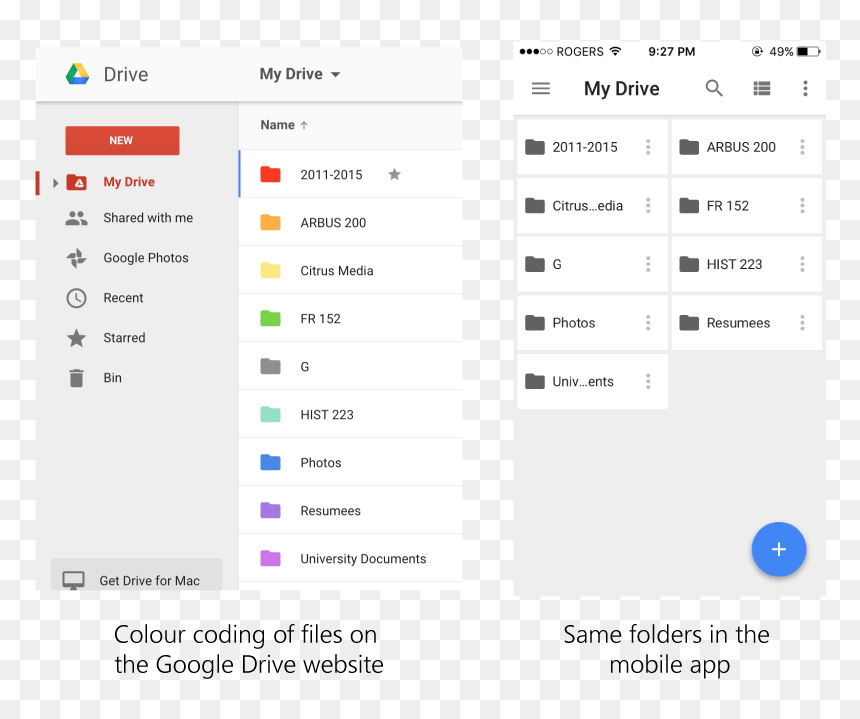Click the Bin trash can icon
The image size is (860, 719).
click(x=76, y=378)
